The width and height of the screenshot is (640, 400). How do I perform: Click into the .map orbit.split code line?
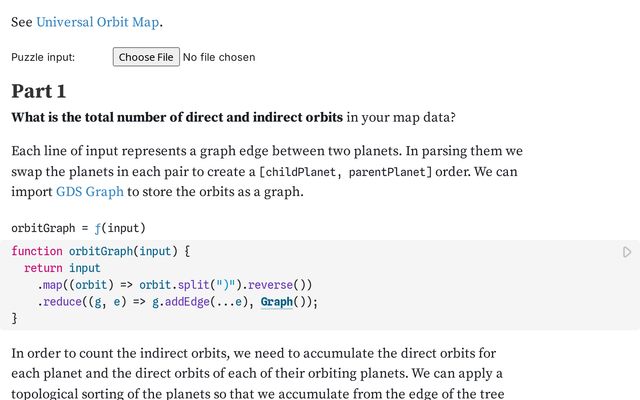(175, 285)
